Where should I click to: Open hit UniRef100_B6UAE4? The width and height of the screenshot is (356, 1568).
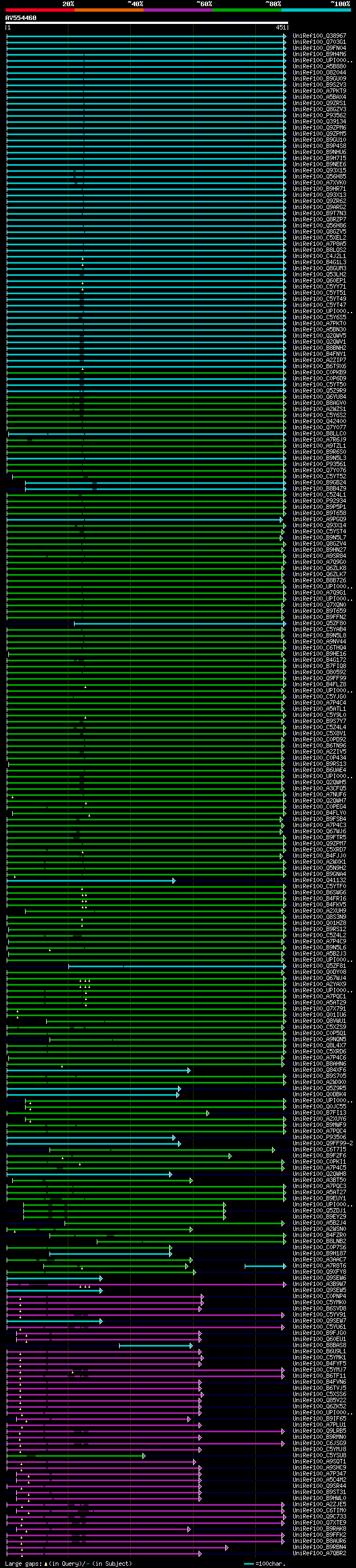pos(319,770)
